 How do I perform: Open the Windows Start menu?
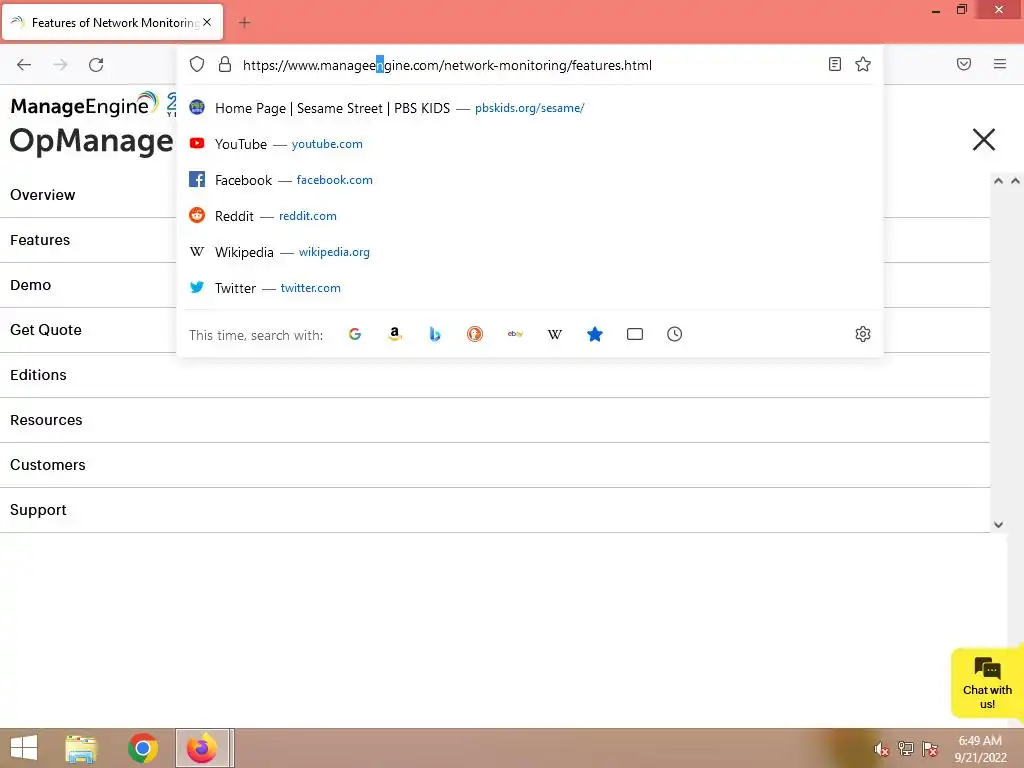point(24,748)
